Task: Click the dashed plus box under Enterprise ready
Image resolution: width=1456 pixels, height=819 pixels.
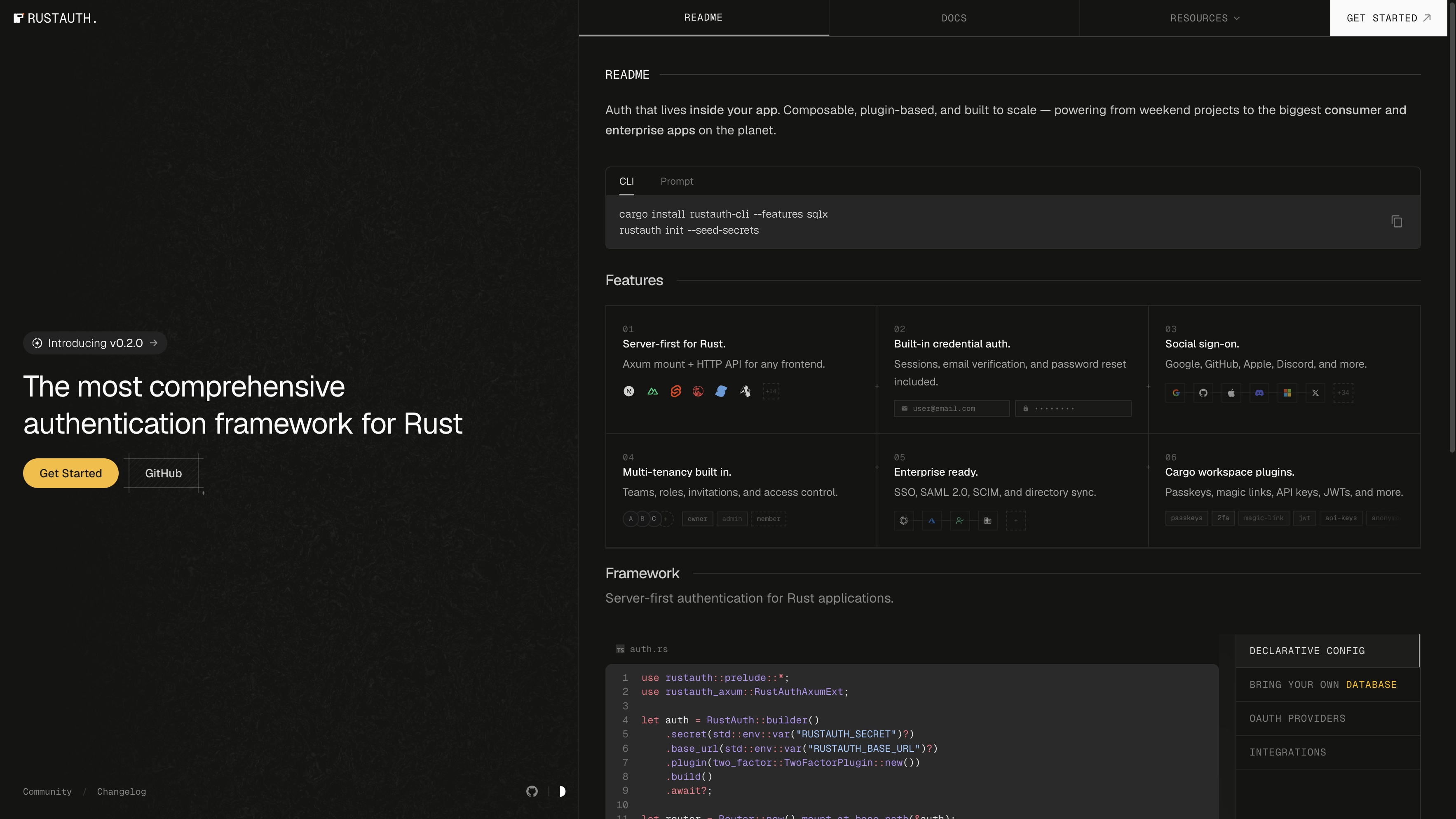Action: click(x=1016, y=521)
